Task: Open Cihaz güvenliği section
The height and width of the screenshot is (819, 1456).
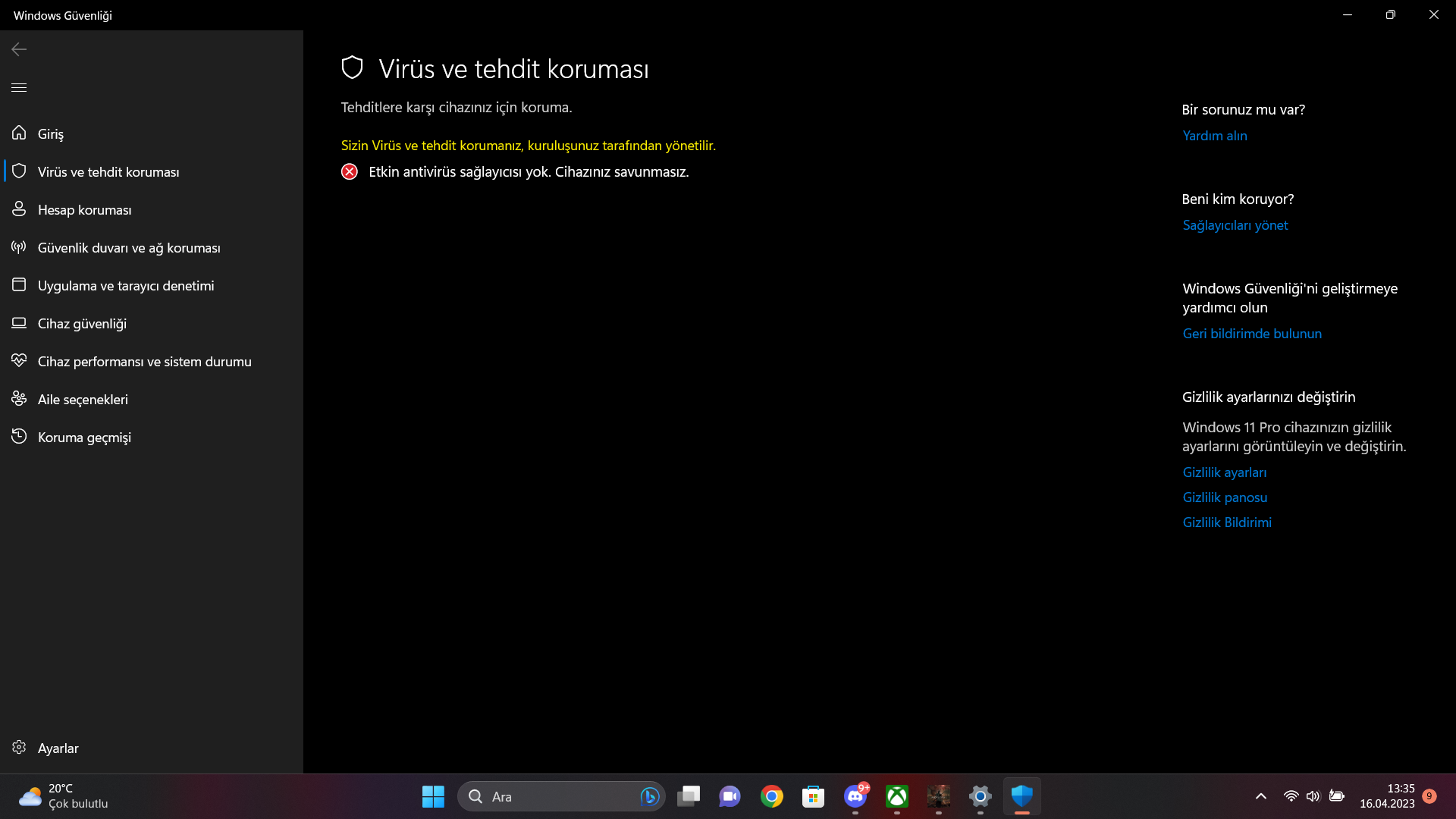Action: pos(82,324)
